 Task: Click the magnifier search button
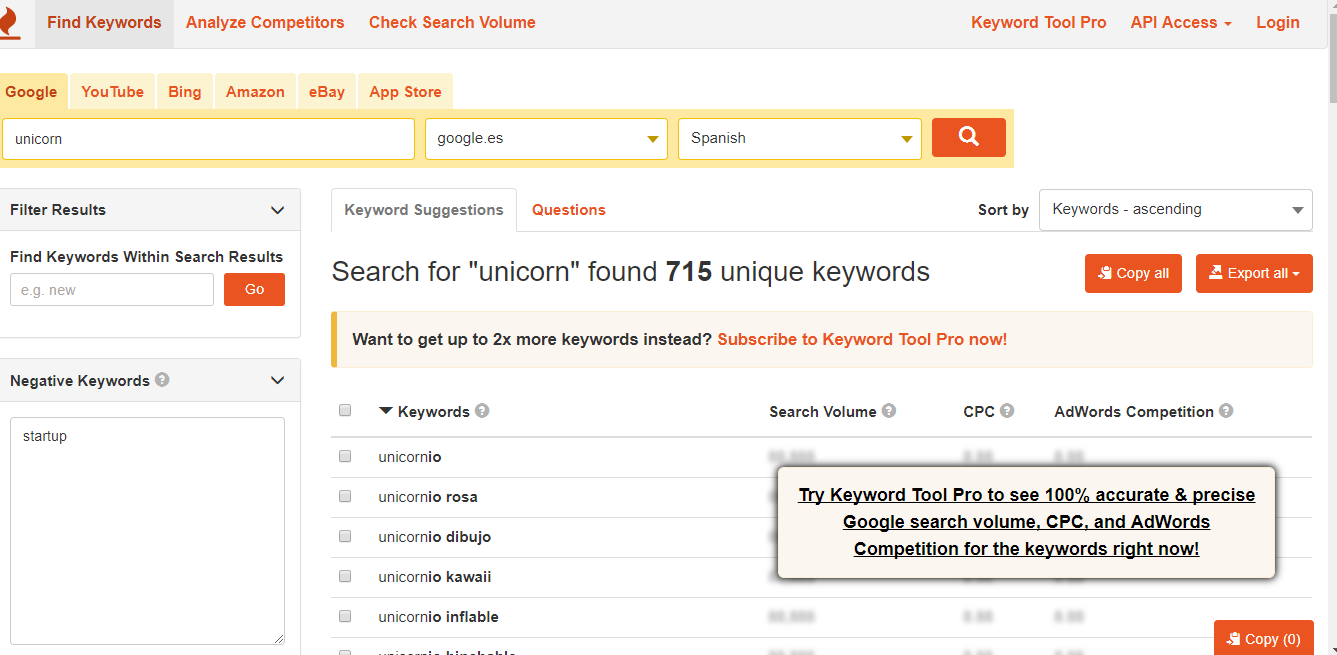968,138
